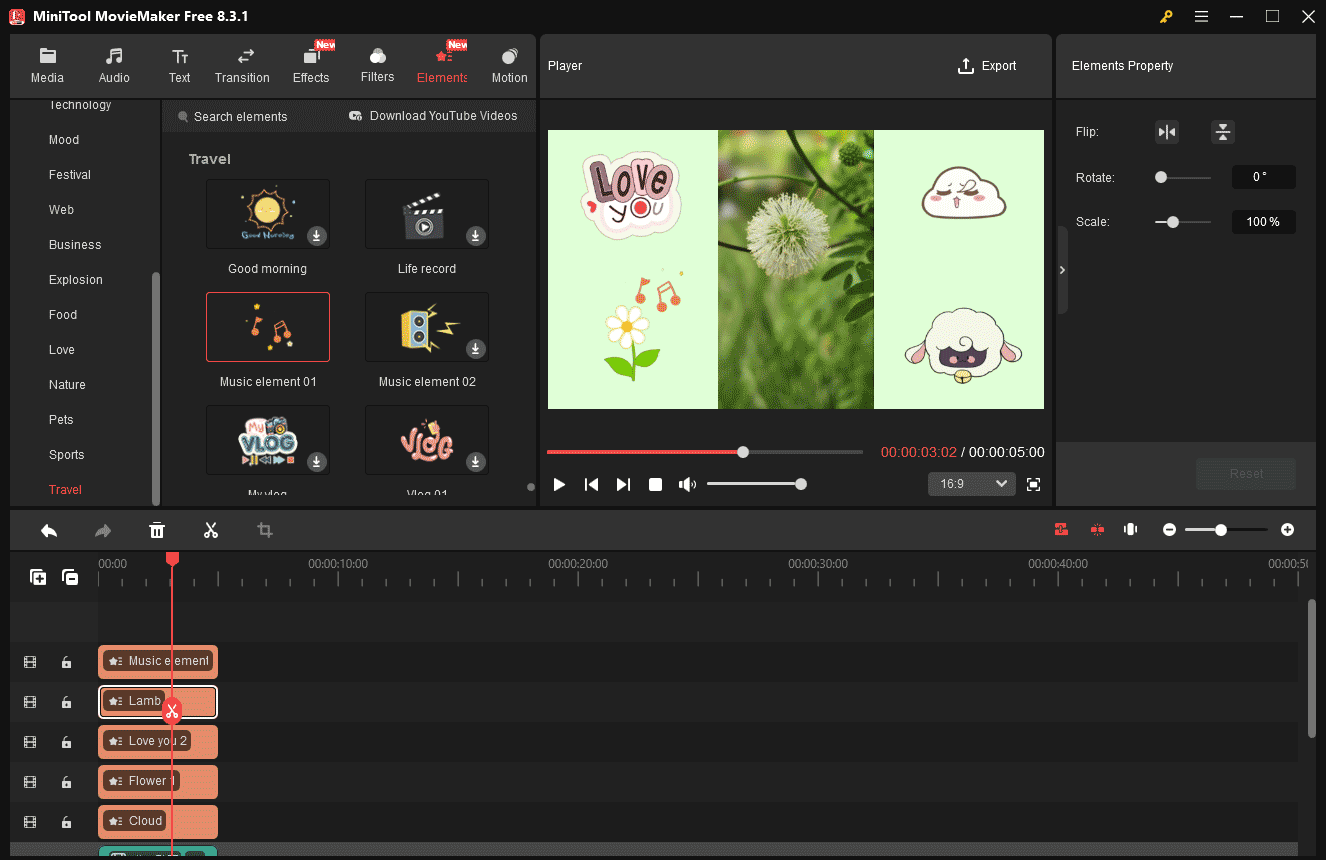Click the Export button
Image resolution: width=1326 pixels, height=860 pixels.
pyautogui.click(x=987, y=66)
